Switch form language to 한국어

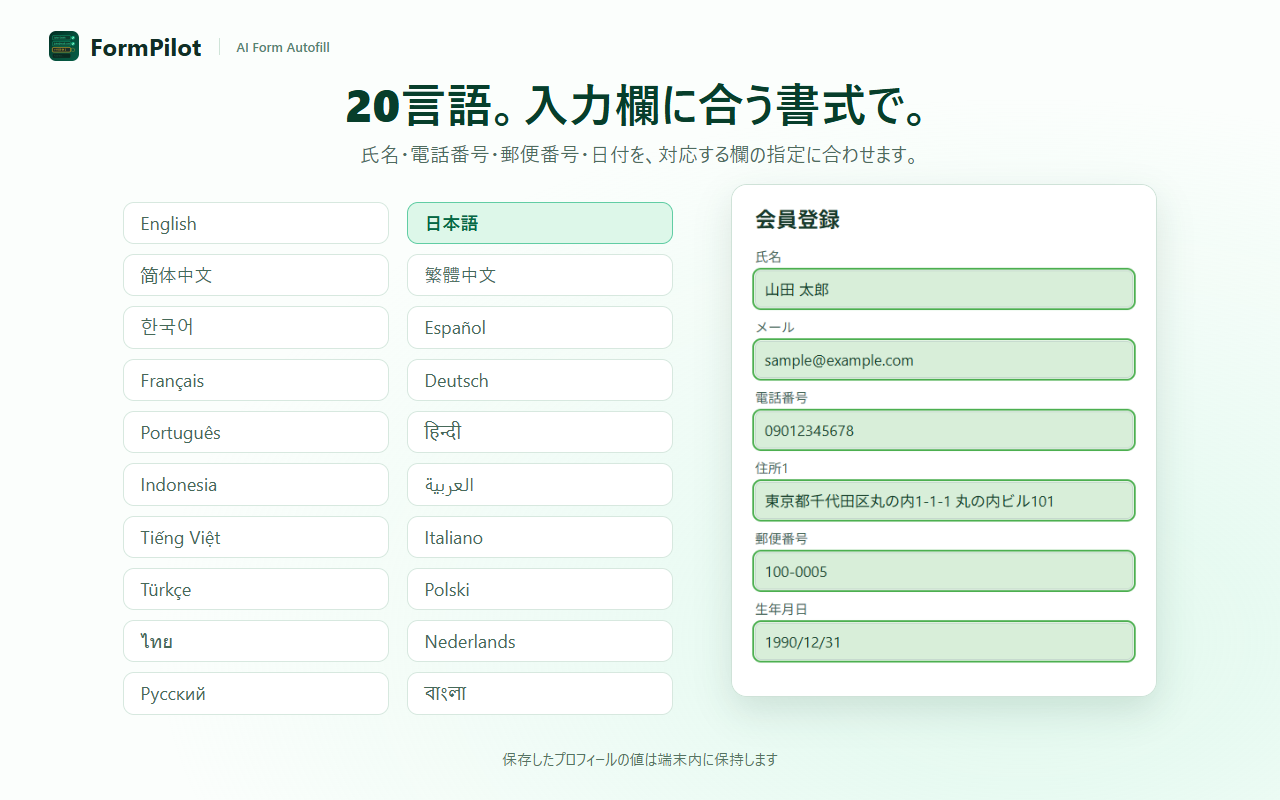click(256, 327)
